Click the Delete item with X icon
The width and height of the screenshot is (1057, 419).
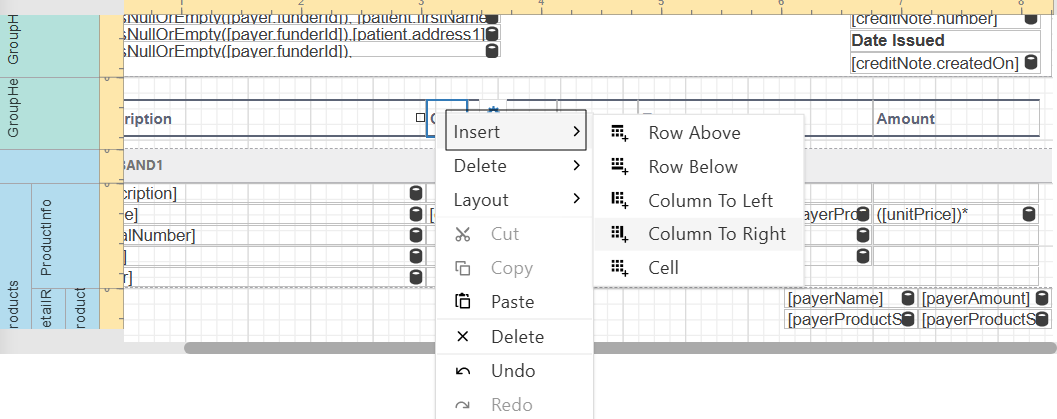click(x=516, y=337)
